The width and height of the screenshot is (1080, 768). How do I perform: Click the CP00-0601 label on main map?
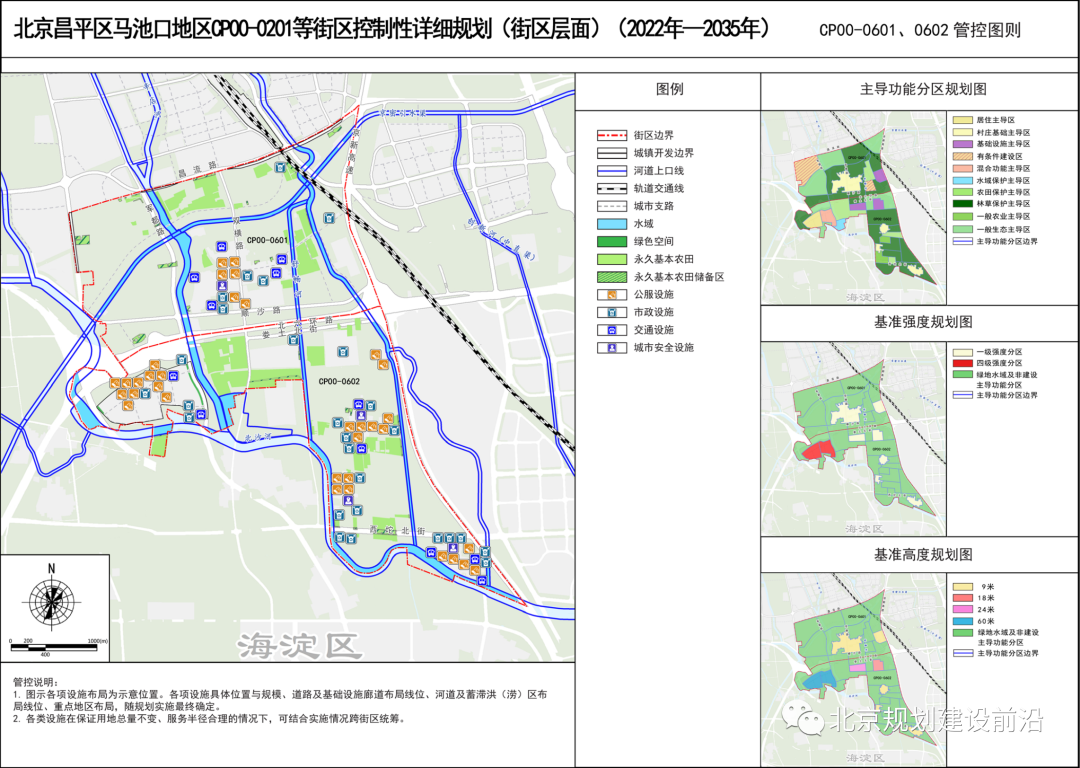pyautogui.click(x=268, y=240)
